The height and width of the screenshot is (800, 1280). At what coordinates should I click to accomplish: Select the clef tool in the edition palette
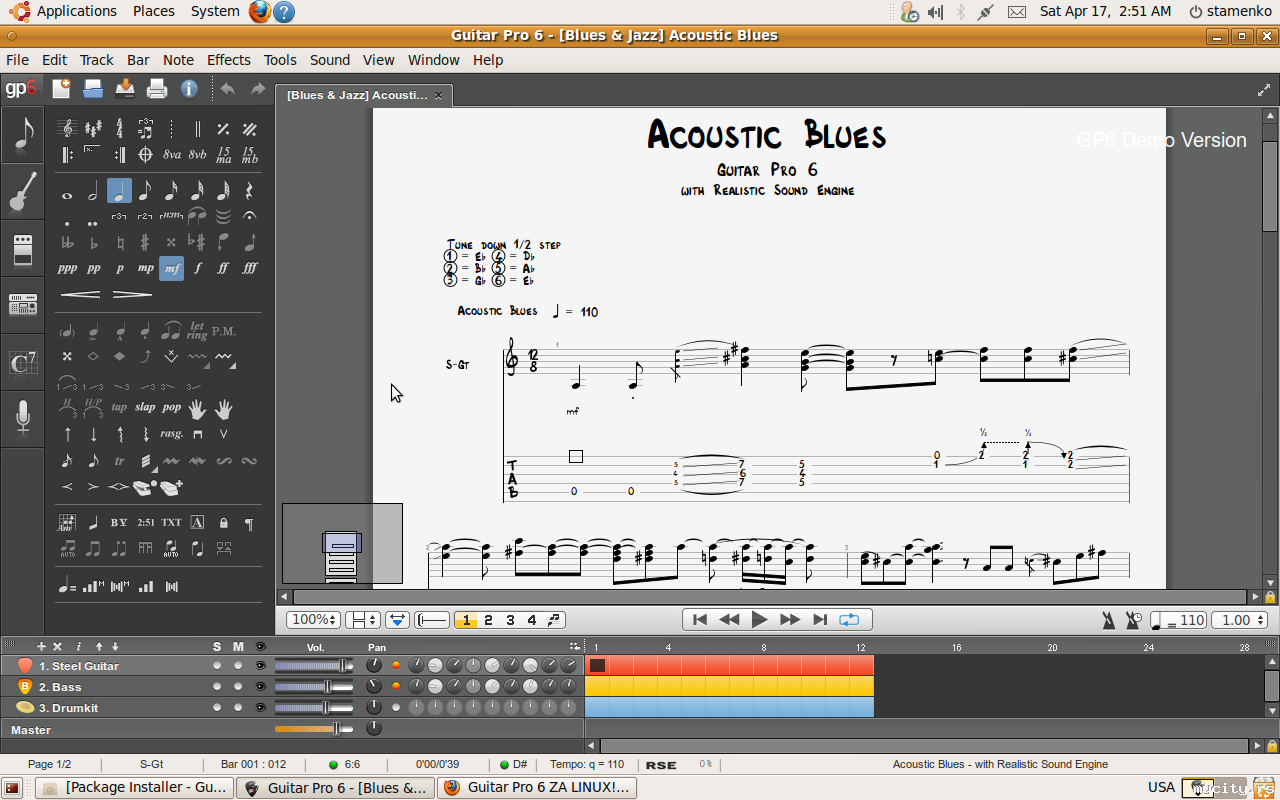(x=67, y=129)
